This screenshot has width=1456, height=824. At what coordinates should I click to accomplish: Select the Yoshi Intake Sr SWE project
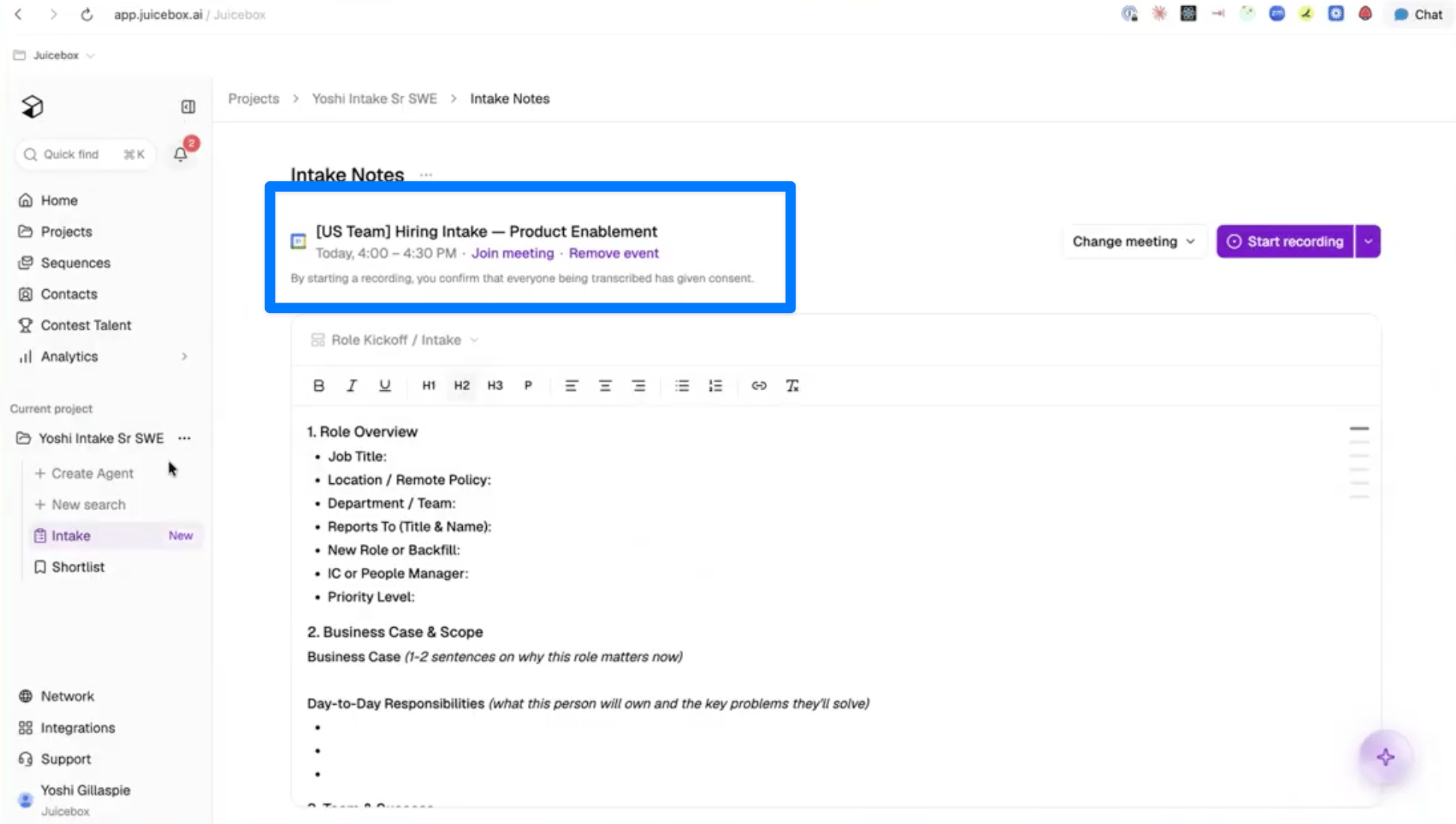[101, 438]
